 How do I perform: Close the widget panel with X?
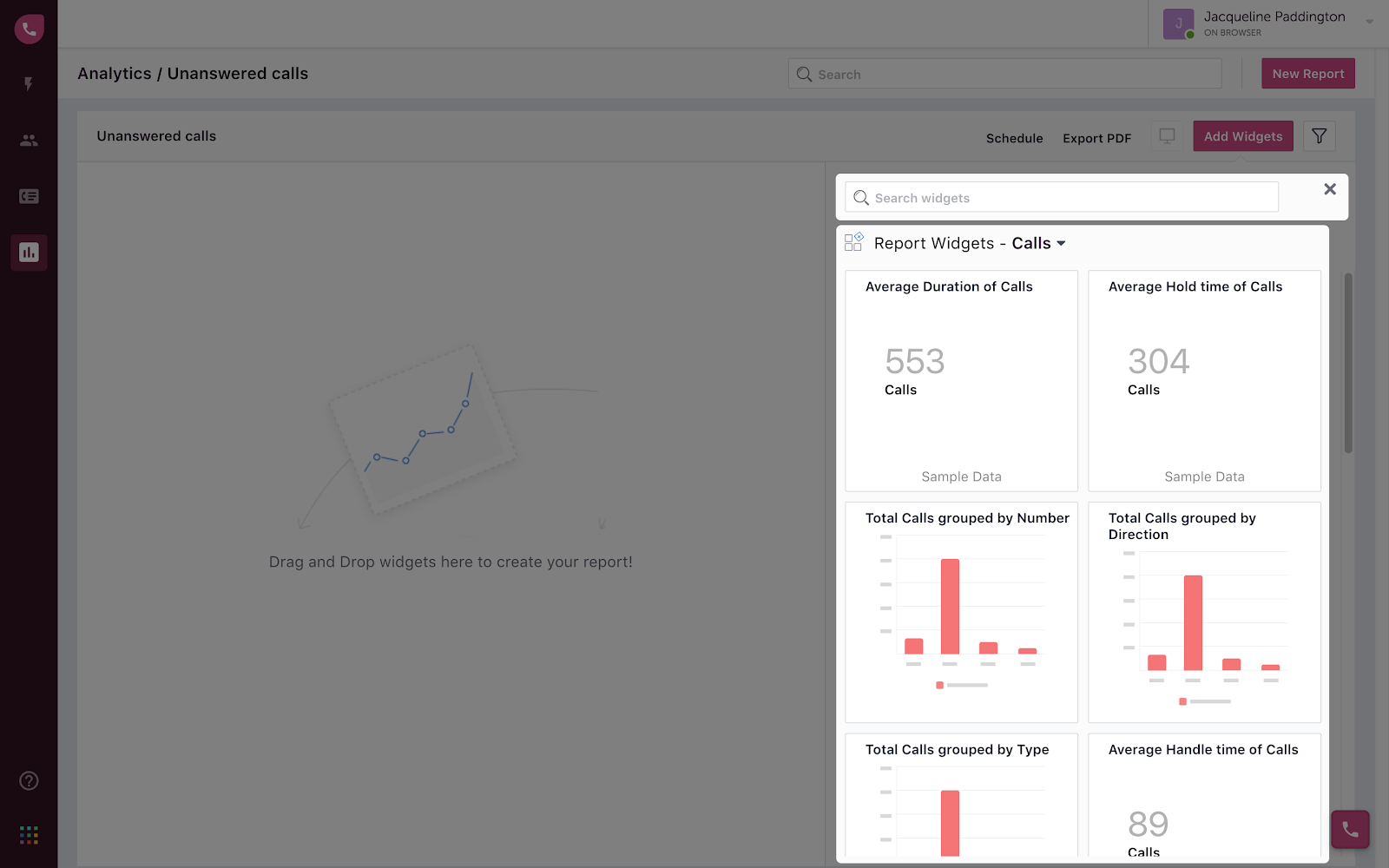point(1330,189)
